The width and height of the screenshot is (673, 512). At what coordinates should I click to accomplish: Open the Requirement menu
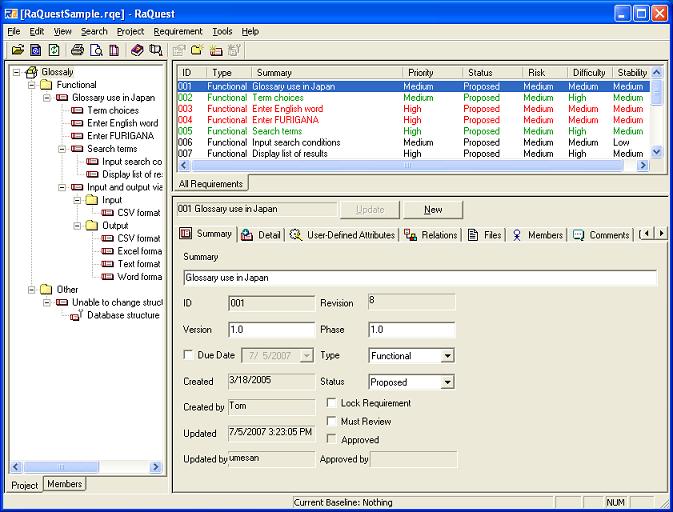point(178,31)
